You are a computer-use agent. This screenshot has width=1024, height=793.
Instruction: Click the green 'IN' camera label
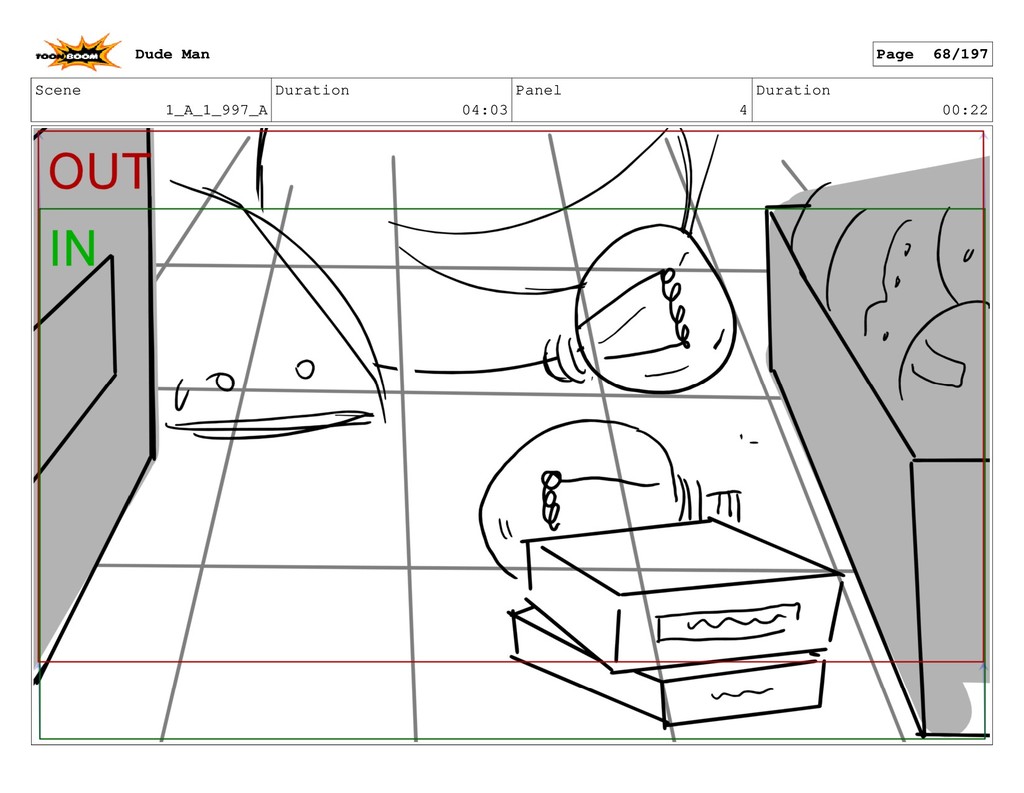[x=73, y=248]
